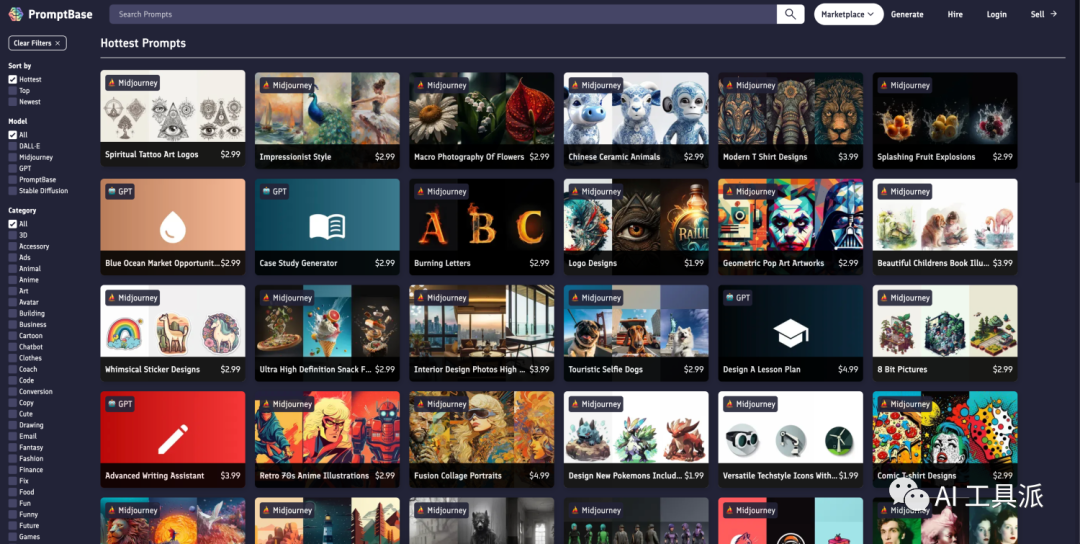This screenshot has width=1080, height=544.
Task: Open the Generate menu item
Action: [907, 14]
